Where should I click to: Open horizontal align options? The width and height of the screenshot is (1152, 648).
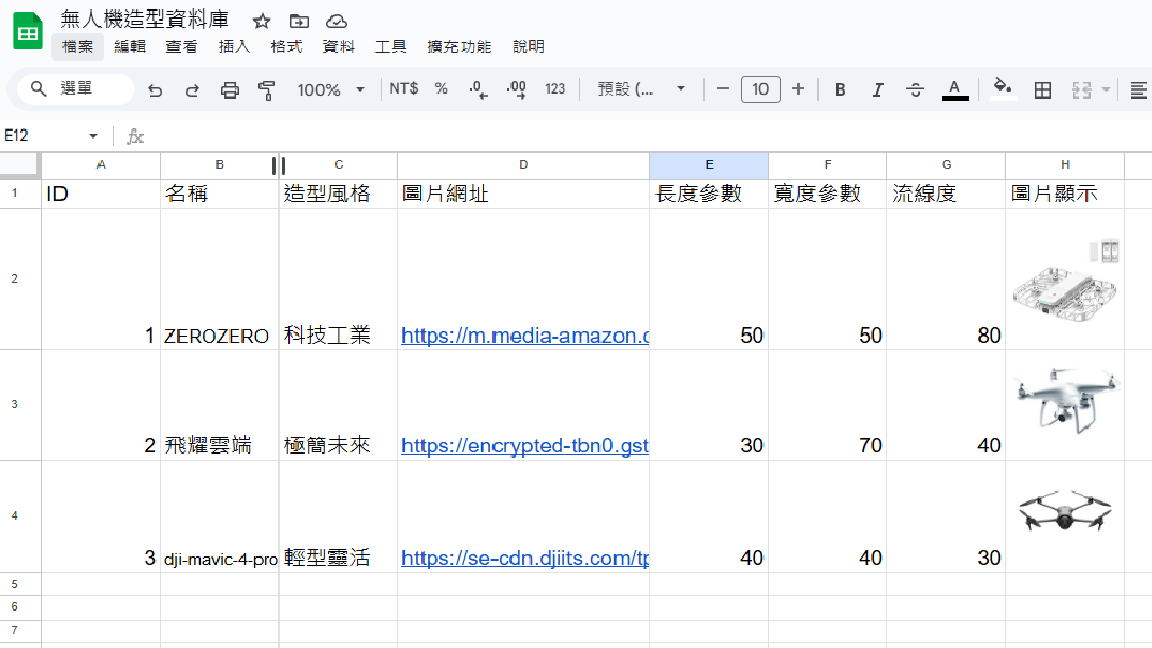coord(1138,90)
